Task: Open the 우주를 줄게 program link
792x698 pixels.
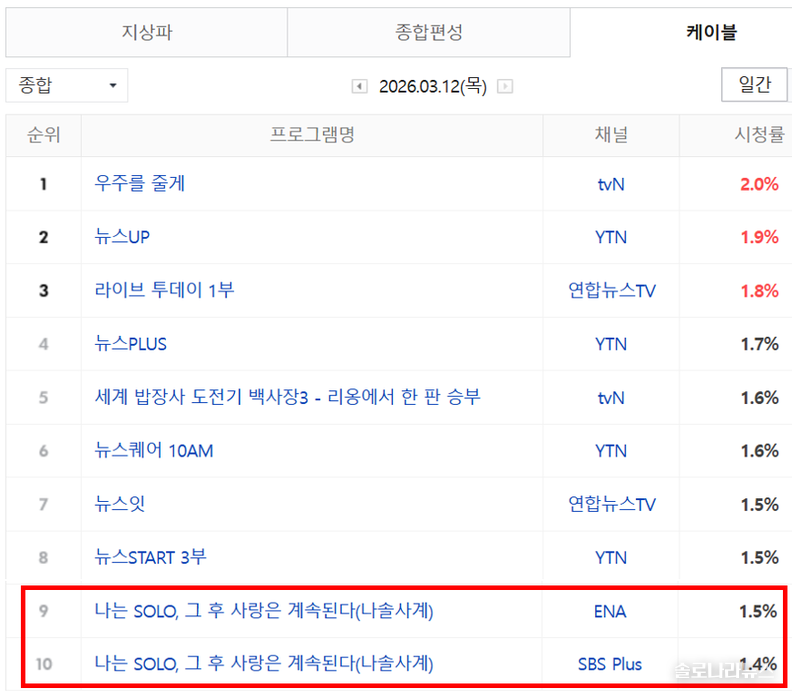Action: [x=140, y=184]
